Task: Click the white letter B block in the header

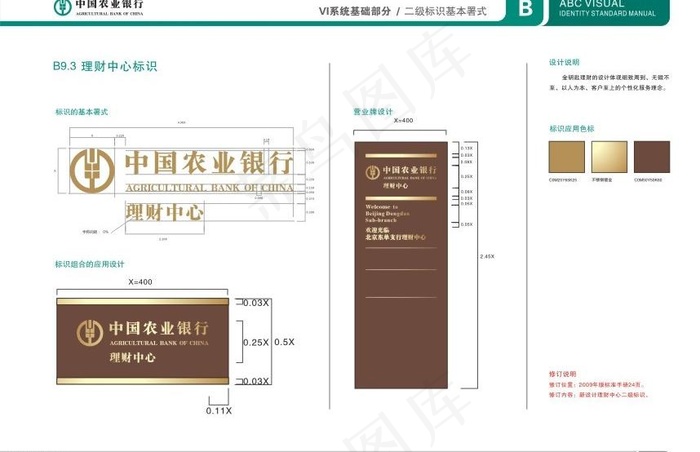Action: [525, 8]
